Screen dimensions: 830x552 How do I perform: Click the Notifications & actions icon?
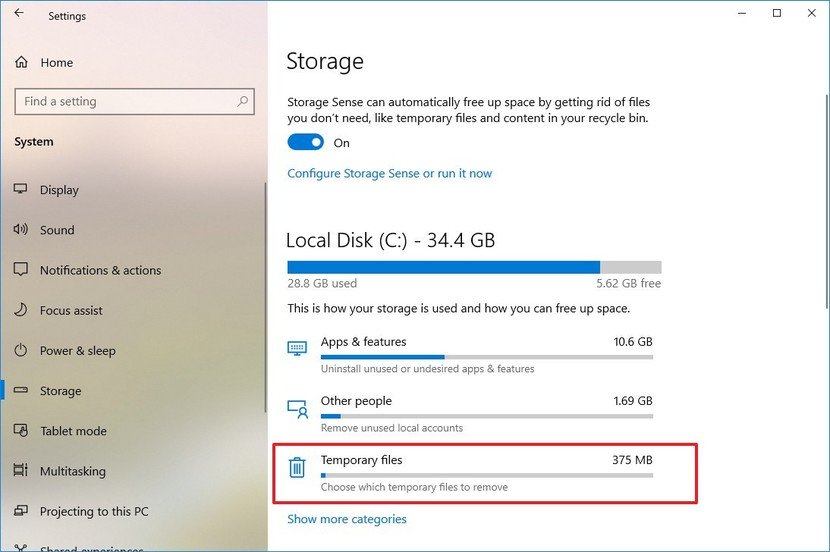coord(20,270)
